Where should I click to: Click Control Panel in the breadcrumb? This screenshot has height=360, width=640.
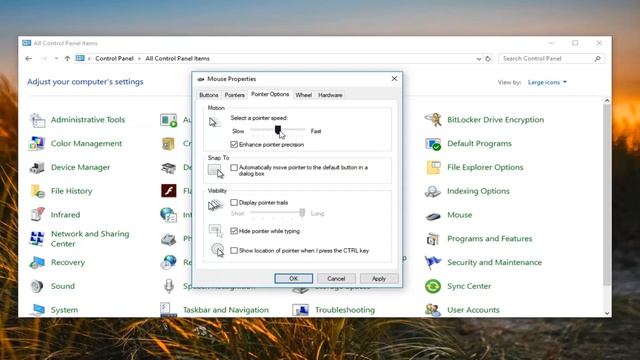[x=114, y=58]
